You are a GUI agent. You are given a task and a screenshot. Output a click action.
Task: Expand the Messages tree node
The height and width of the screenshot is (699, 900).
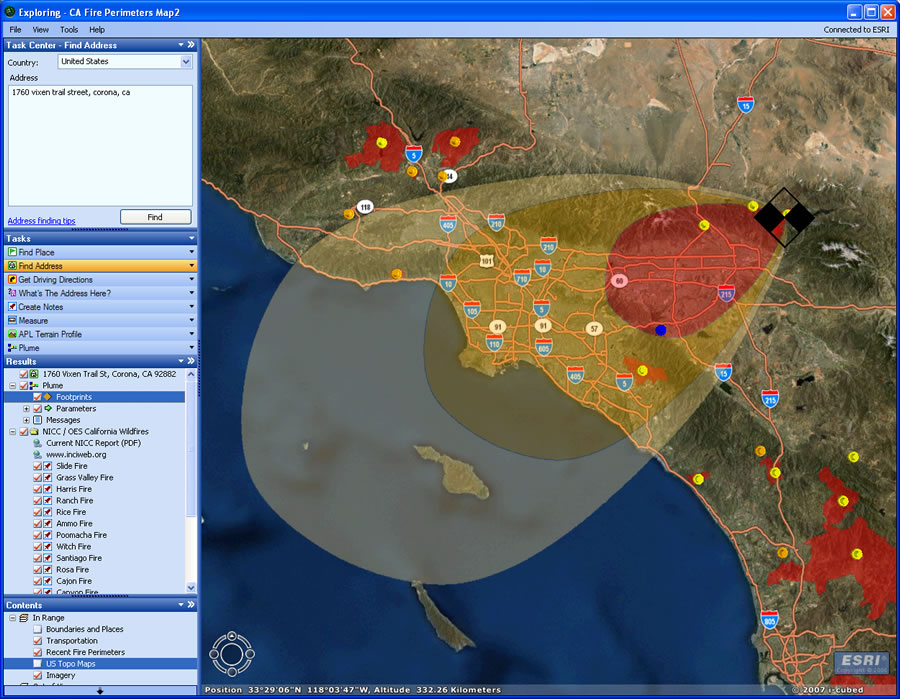coord(26,420)
